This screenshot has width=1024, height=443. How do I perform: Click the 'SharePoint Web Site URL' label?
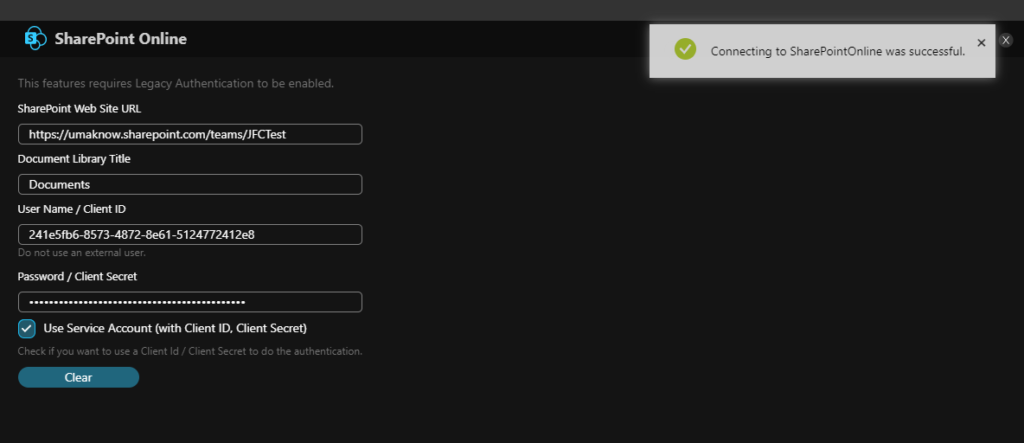click(79, 108)
